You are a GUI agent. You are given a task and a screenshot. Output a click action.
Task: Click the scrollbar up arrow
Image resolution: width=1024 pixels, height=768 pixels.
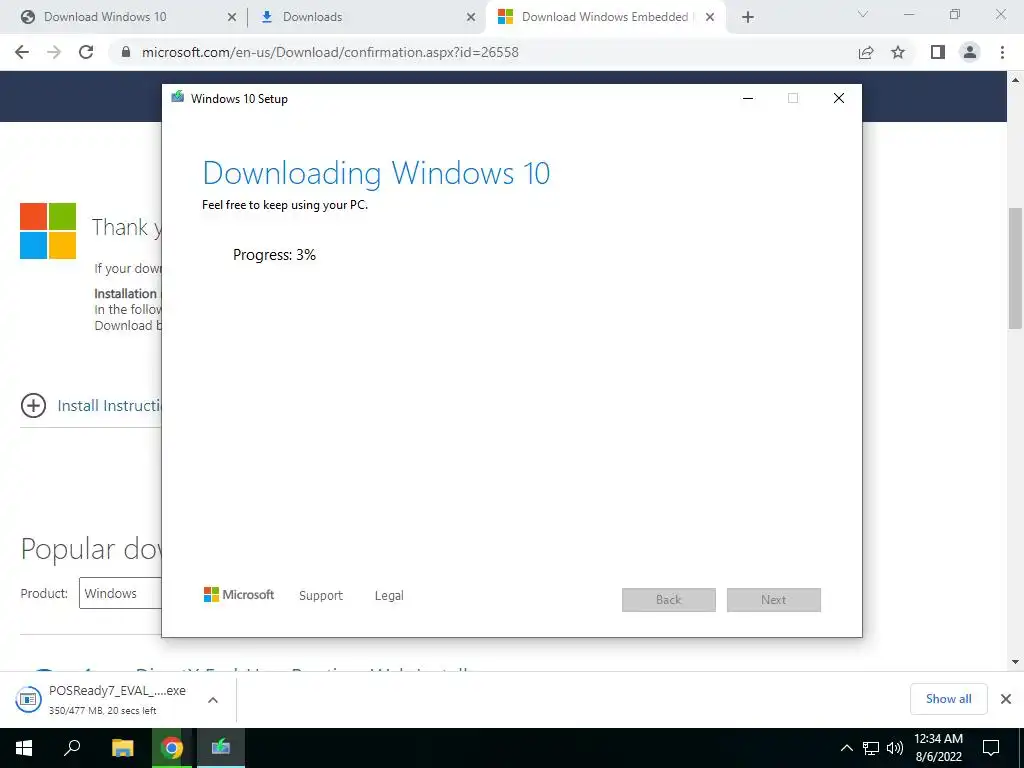(x=1016, y=80)
